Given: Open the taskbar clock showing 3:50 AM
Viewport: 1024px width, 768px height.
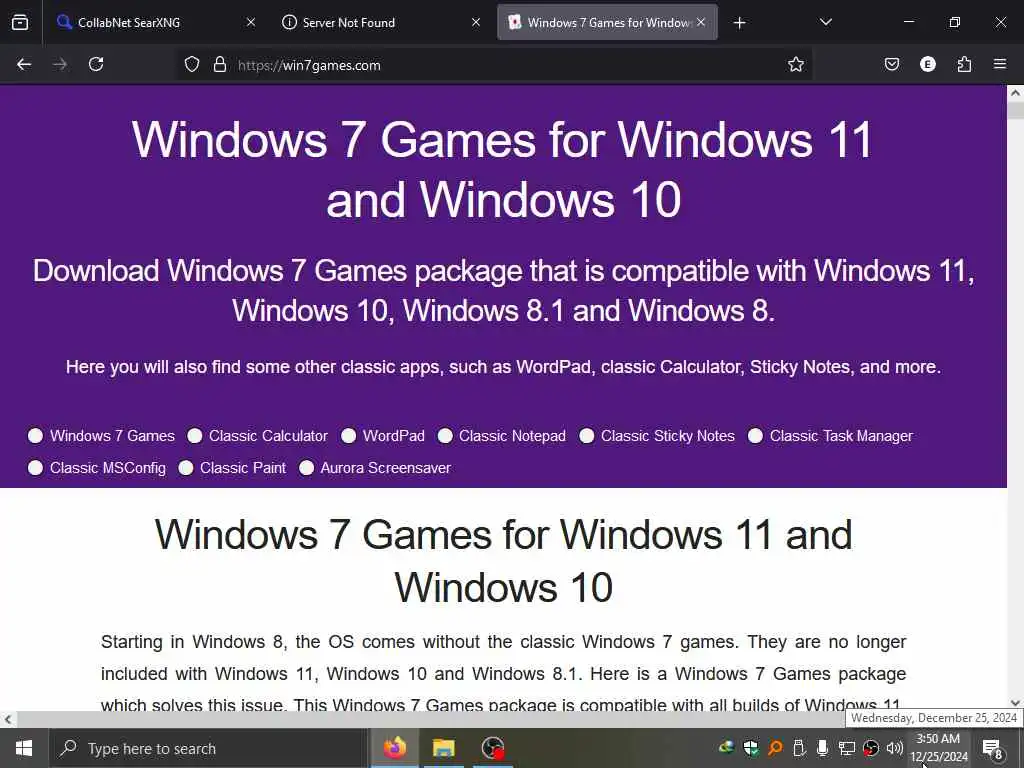Looking at the screenshot, I should point(938,748).
